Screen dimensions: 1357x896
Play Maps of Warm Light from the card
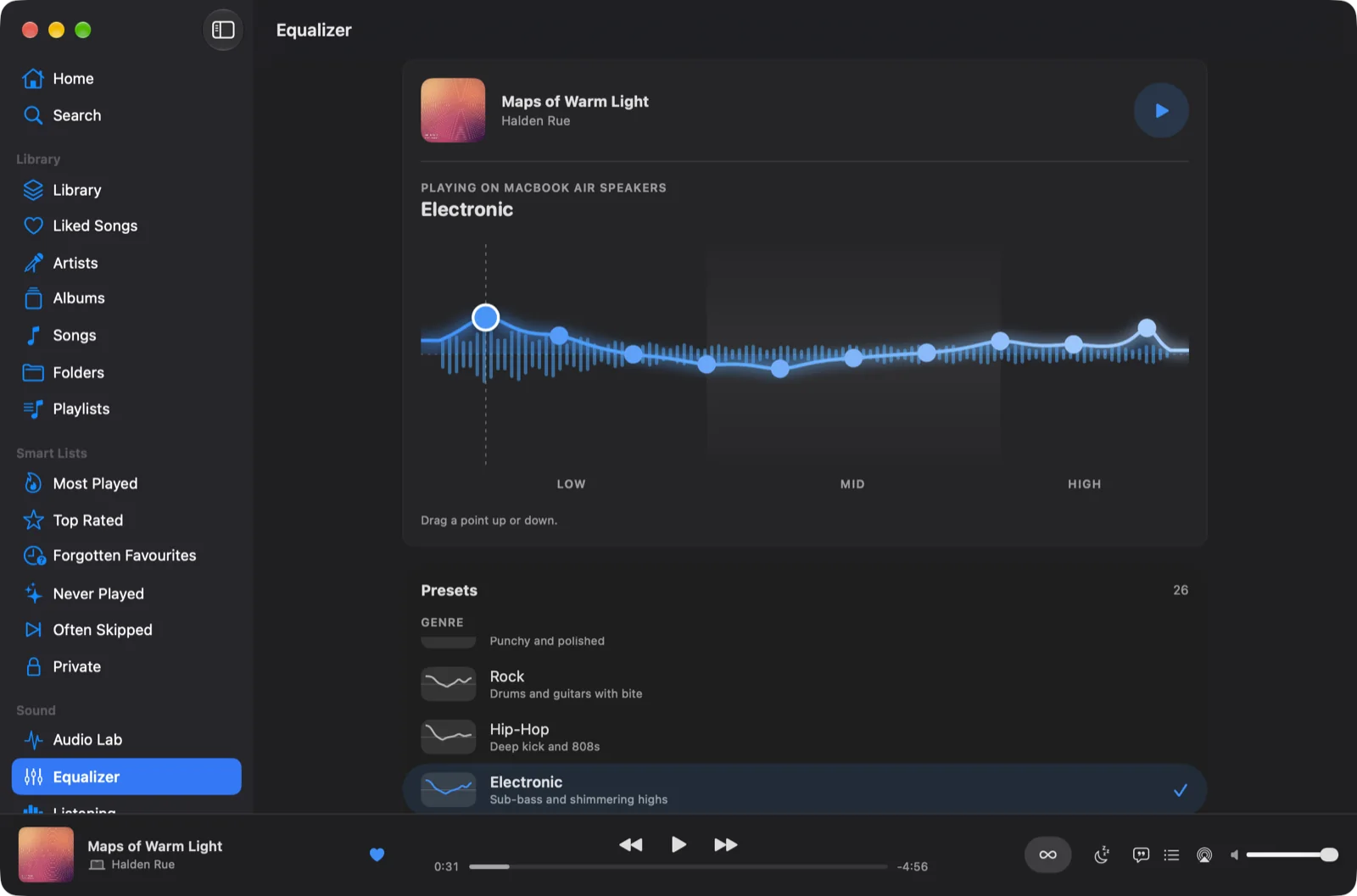[x=1161, y=110]
